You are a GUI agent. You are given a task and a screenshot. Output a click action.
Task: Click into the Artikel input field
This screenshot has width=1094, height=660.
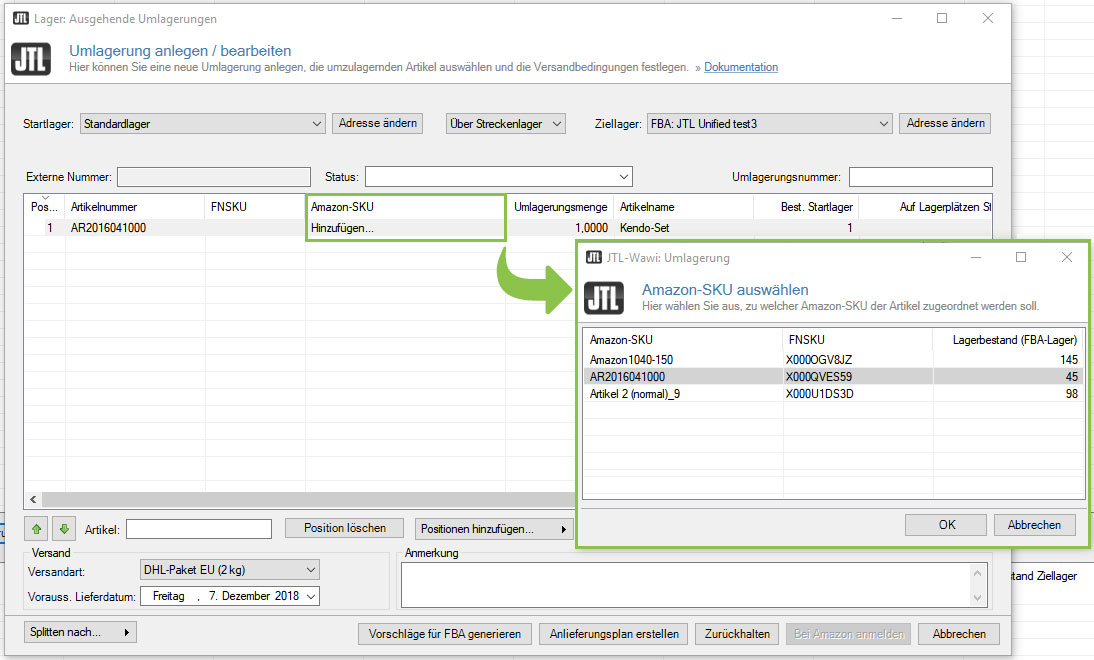(x=198, y=529)
